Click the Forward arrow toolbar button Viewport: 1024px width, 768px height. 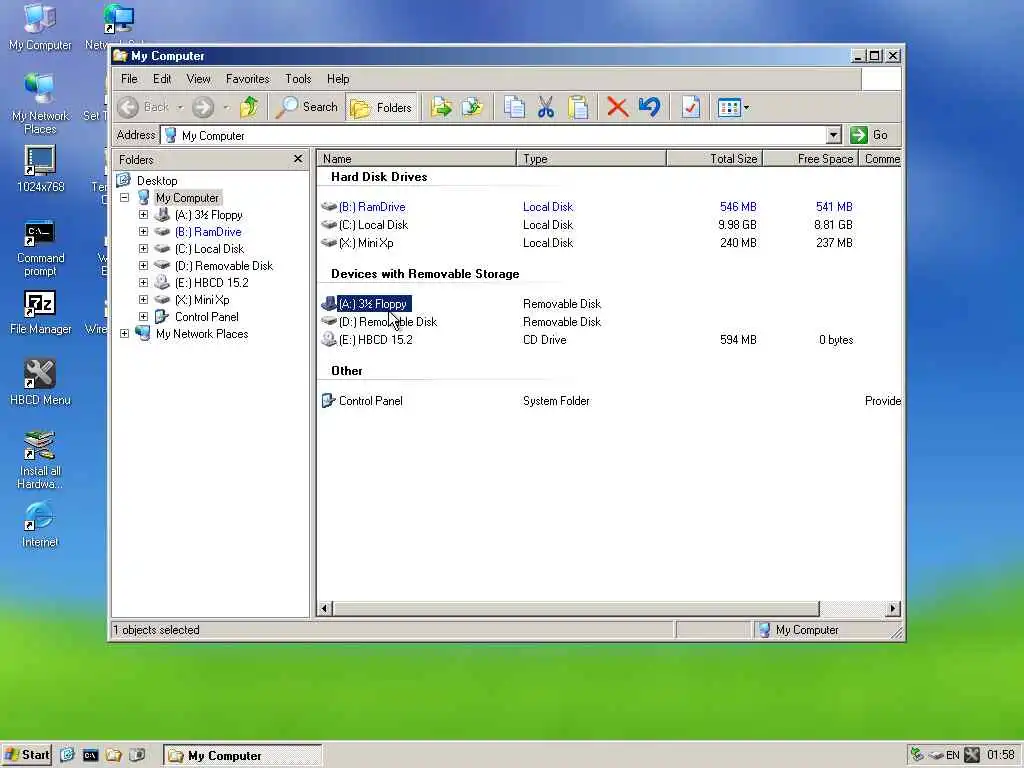tap(203, 107)
